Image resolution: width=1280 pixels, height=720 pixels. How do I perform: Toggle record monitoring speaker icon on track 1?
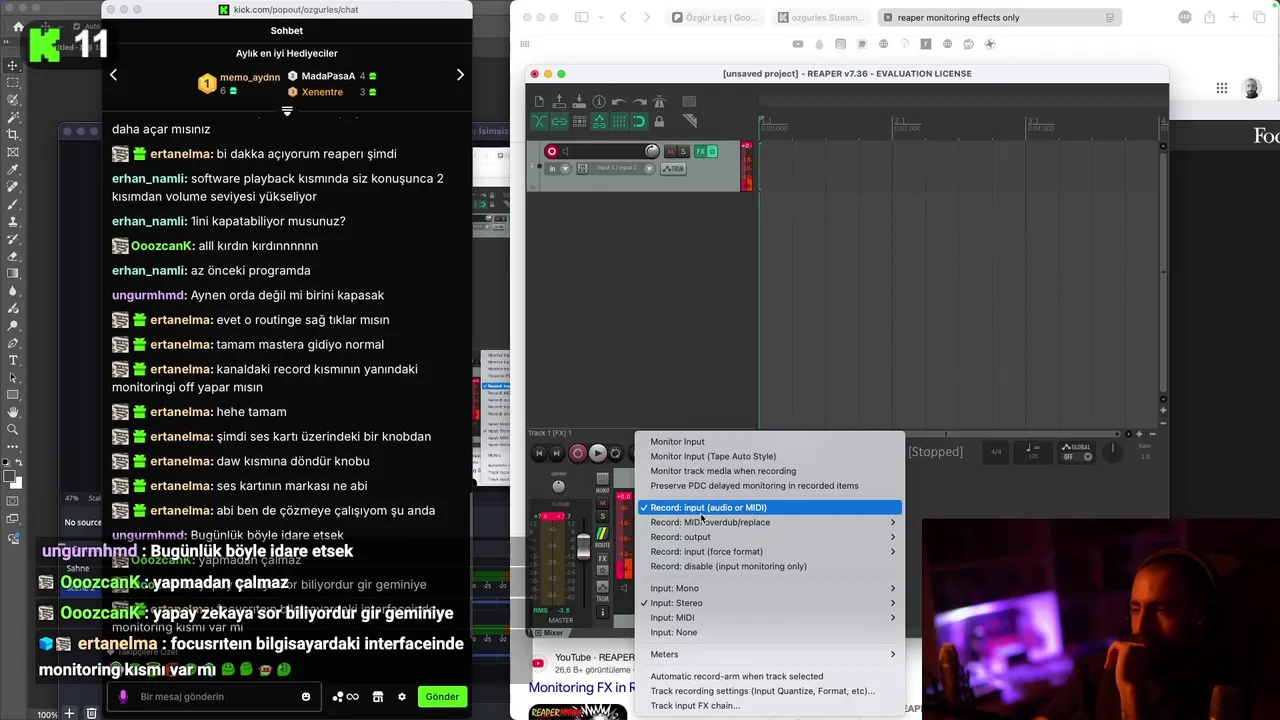pos(565,152)
